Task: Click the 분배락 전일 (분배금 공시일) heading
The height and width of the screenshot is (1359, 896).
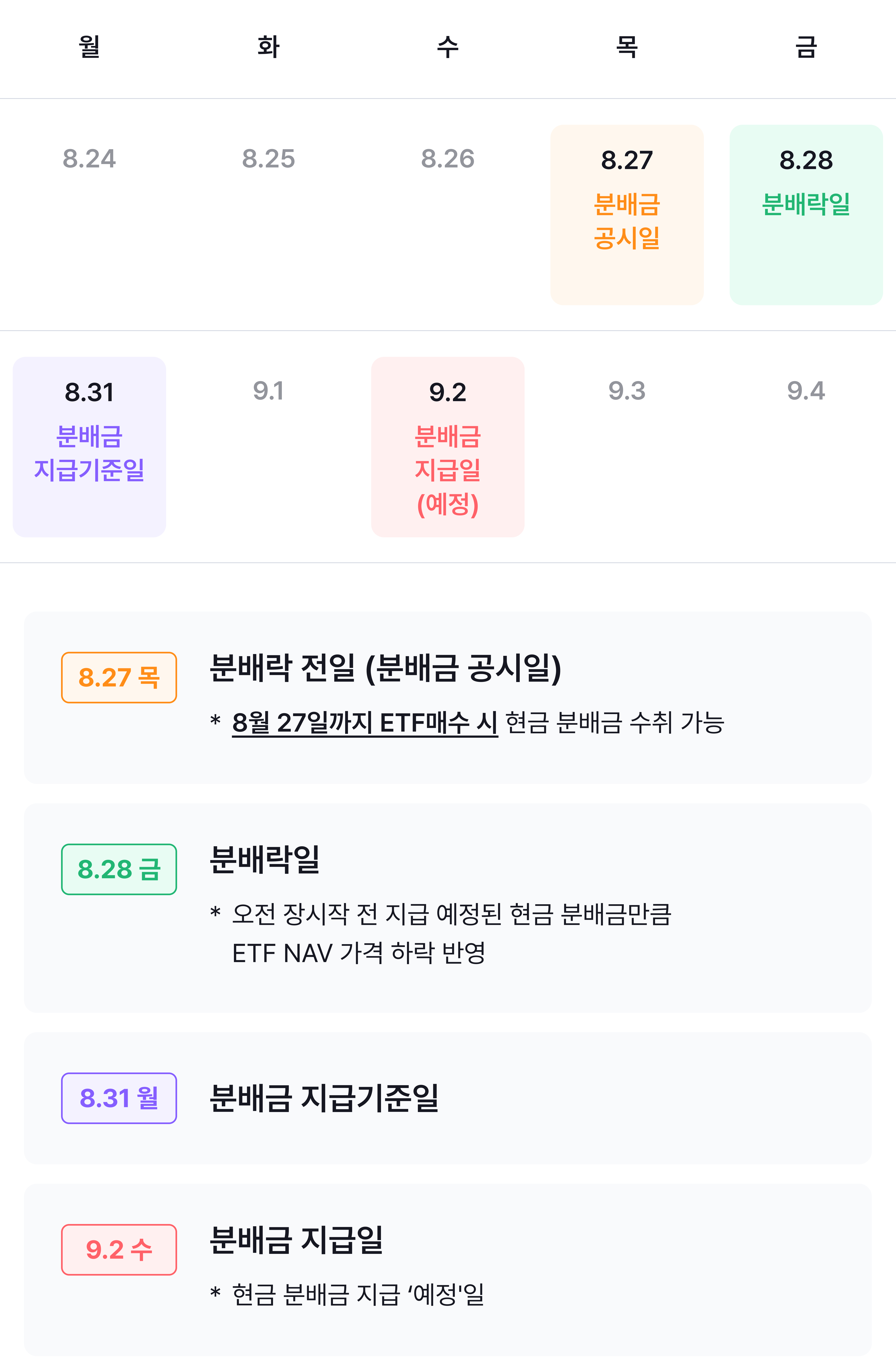Action: tap(386, 668)
